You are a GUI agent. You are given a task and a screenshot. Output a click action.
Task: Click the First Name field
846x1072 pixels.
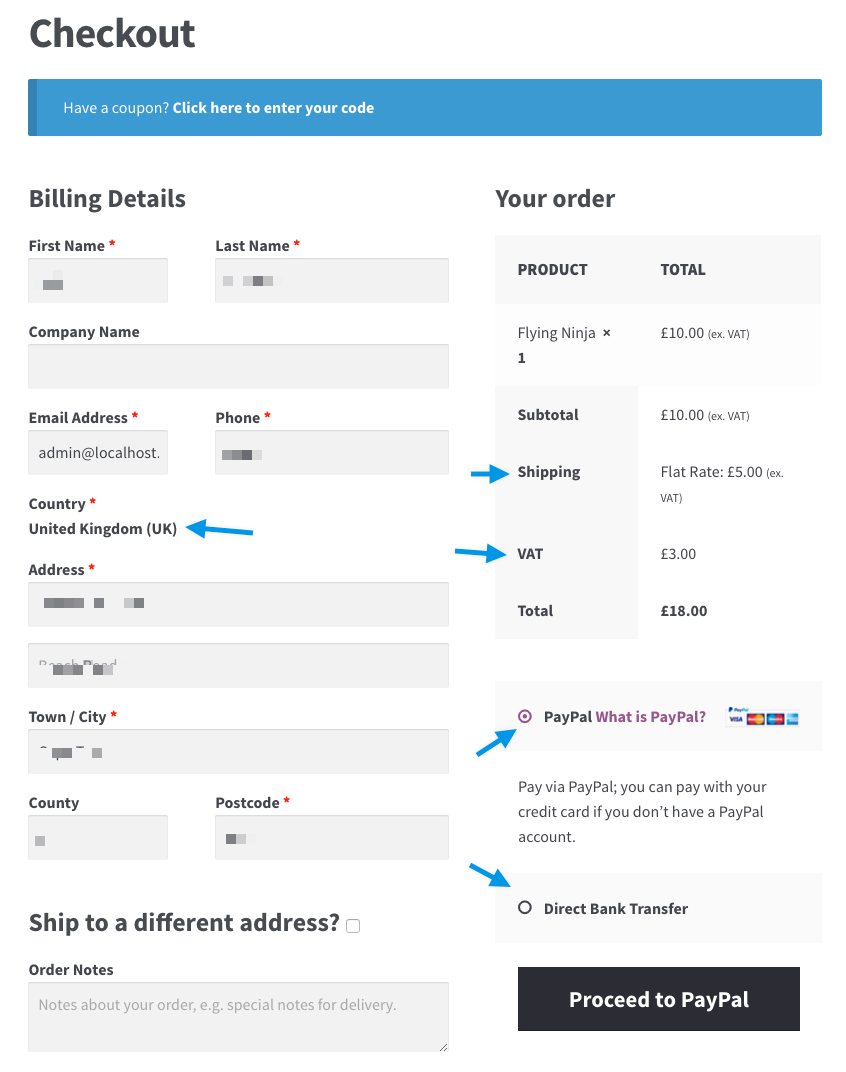coord(97,280)
